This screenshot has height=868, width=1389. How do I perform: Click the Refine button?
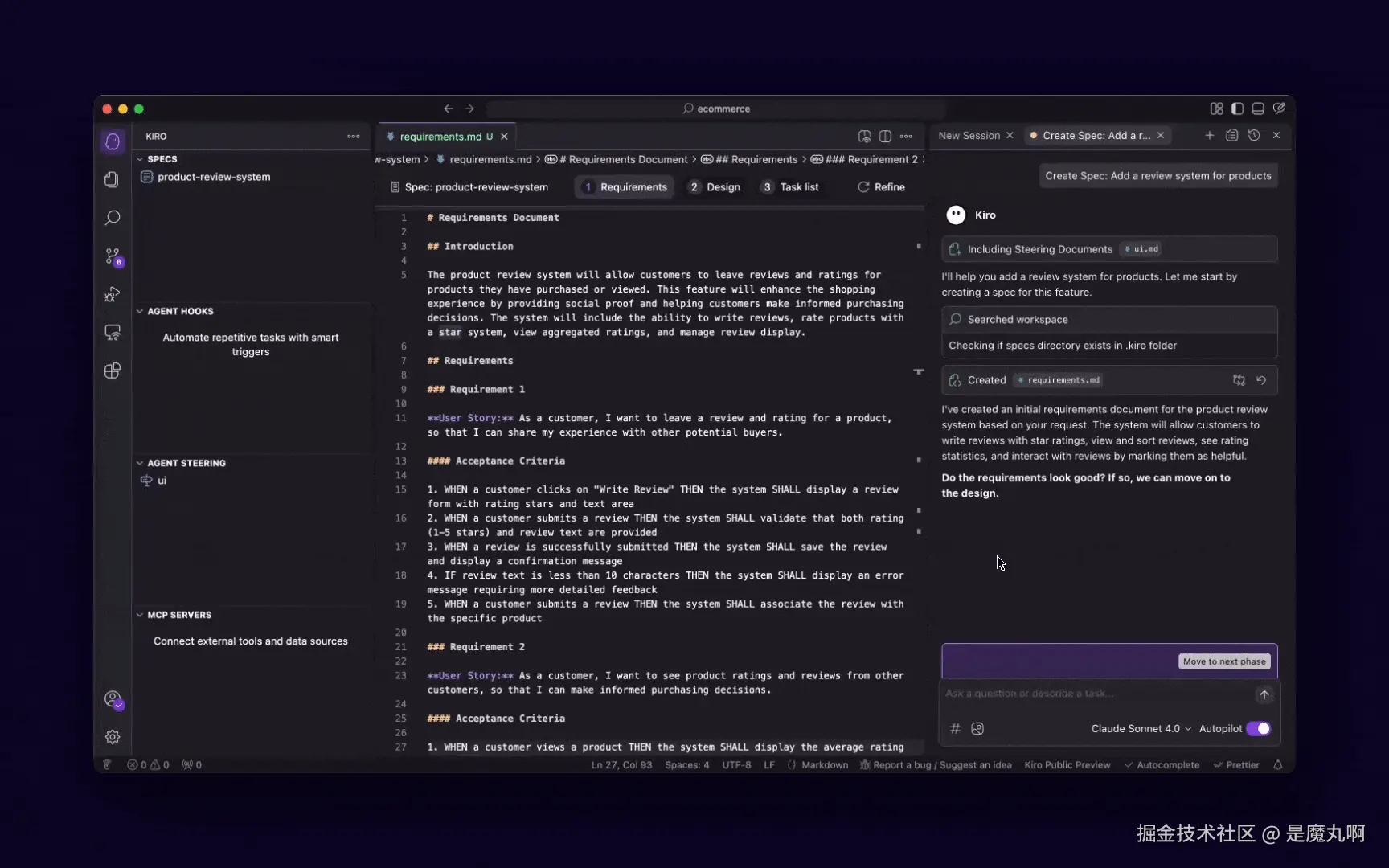click(881, 187)
